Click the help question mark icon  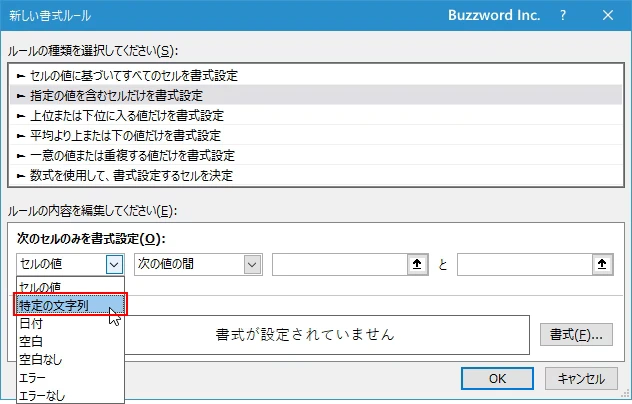coord(563,15)
